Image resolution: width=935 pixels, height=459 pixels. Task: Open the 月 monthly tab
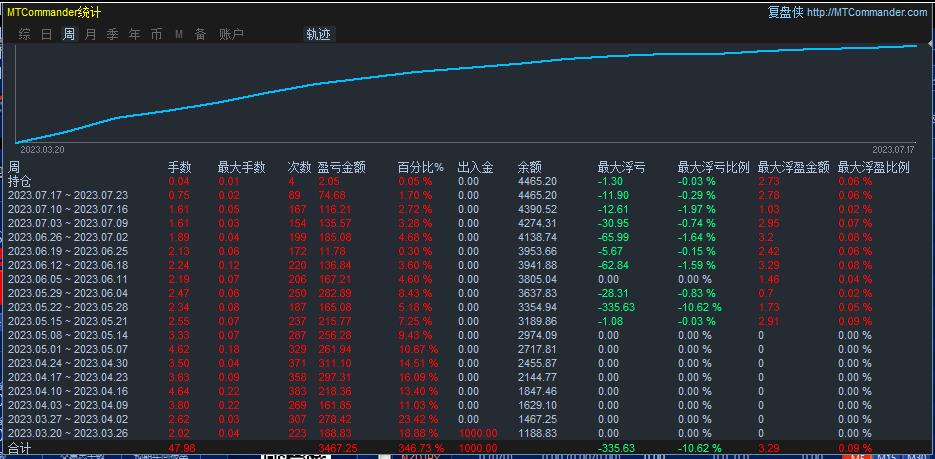(91, 35)
